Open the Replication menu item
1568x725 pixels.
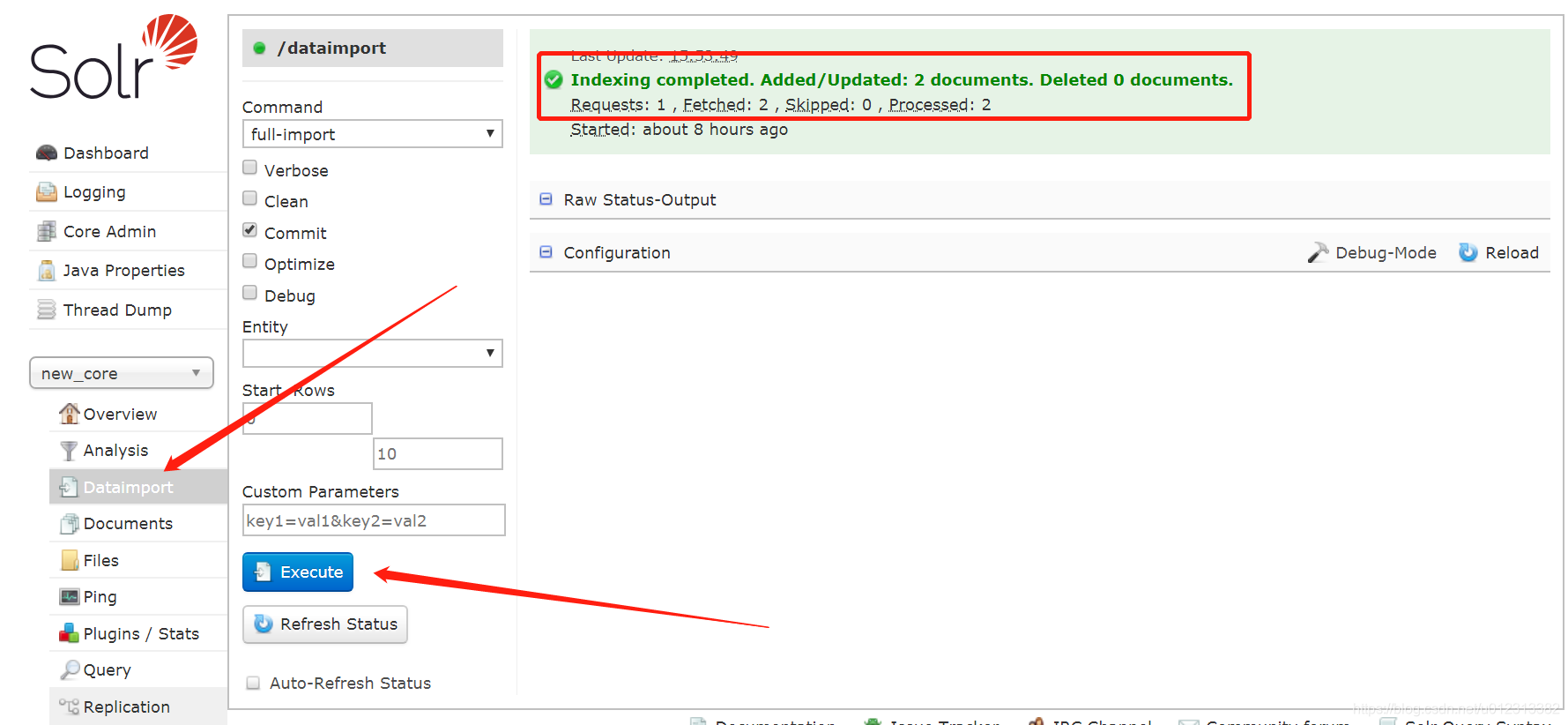point(126,707)
